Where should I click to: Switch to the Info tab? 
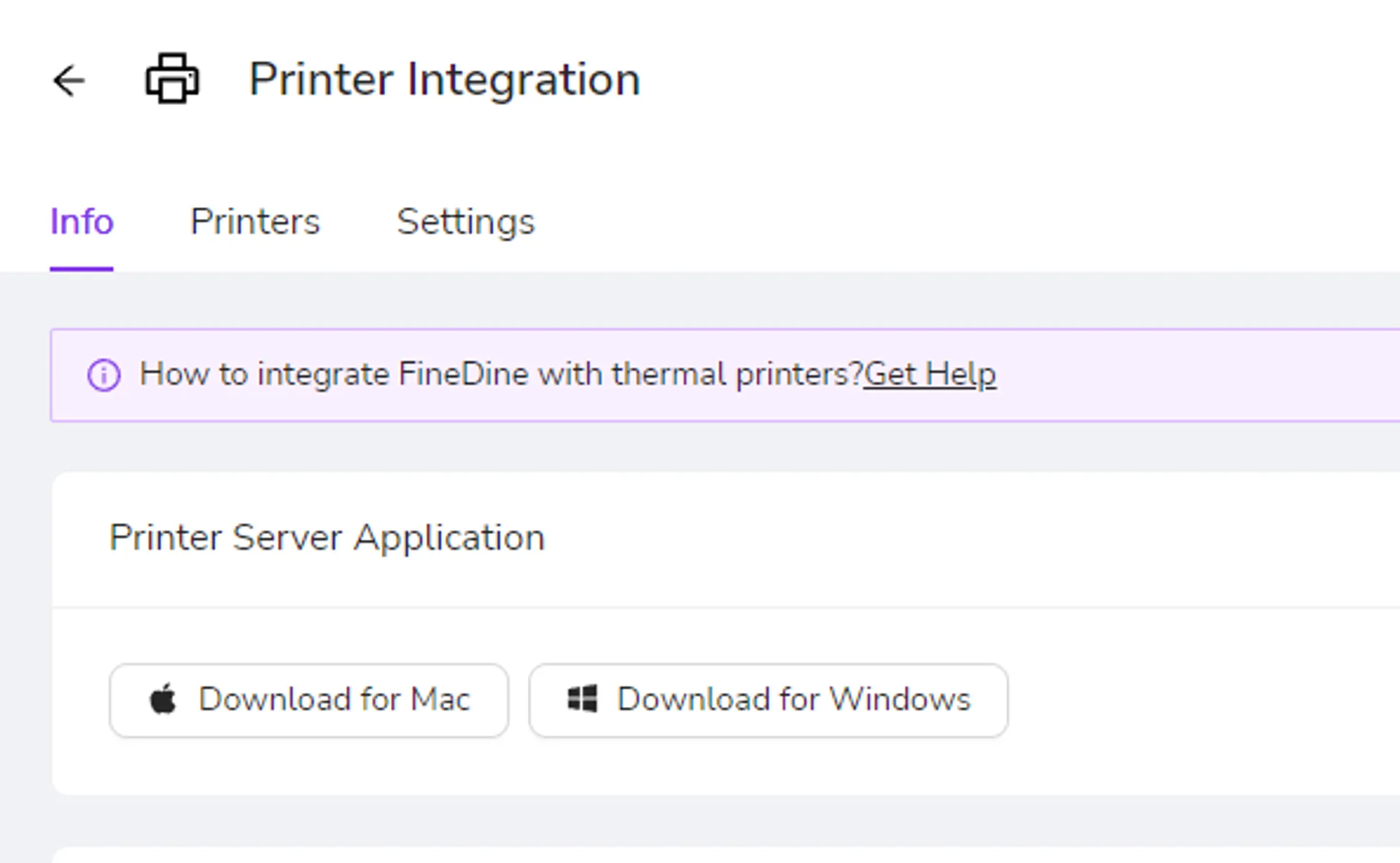tap(82, 222)
